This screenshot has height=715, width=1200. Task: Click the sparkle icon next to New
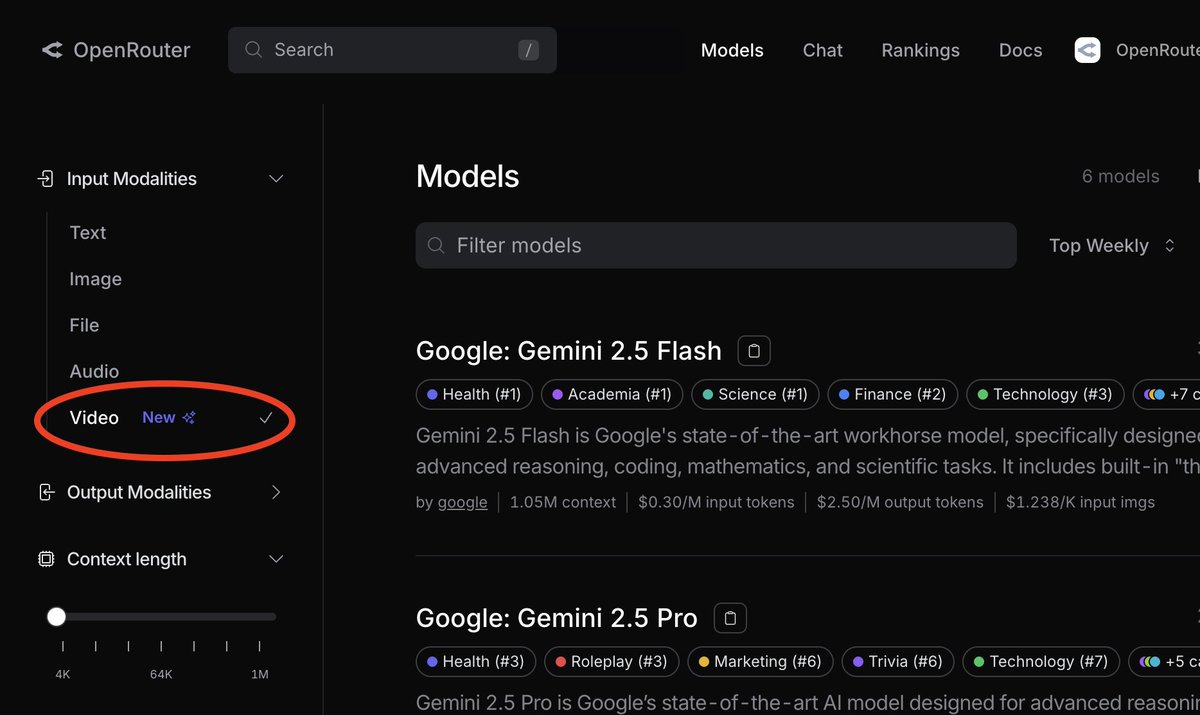click(189, 418)
